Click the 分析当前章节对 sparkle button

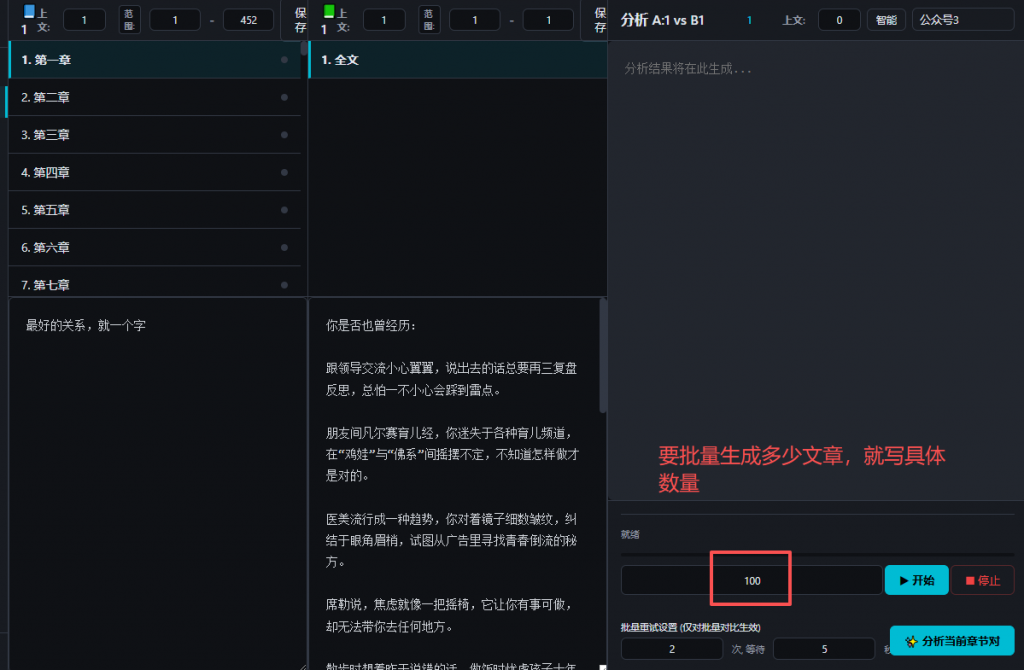pos(951,641)
